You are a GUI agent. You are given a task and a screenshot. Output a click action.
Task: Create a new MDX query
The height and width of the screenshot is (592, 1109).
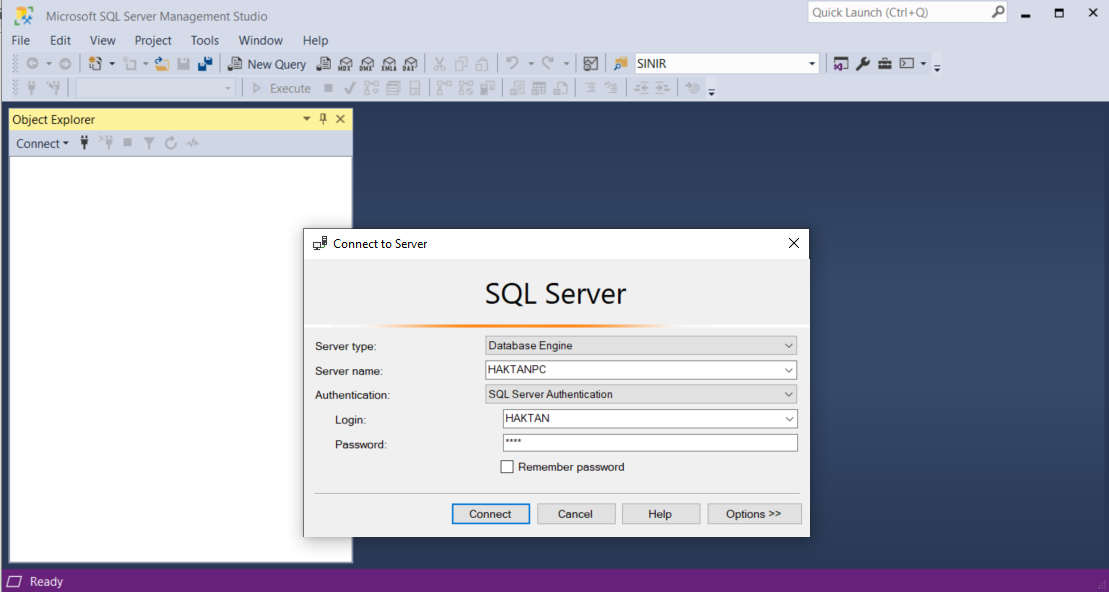coord(345,63)
